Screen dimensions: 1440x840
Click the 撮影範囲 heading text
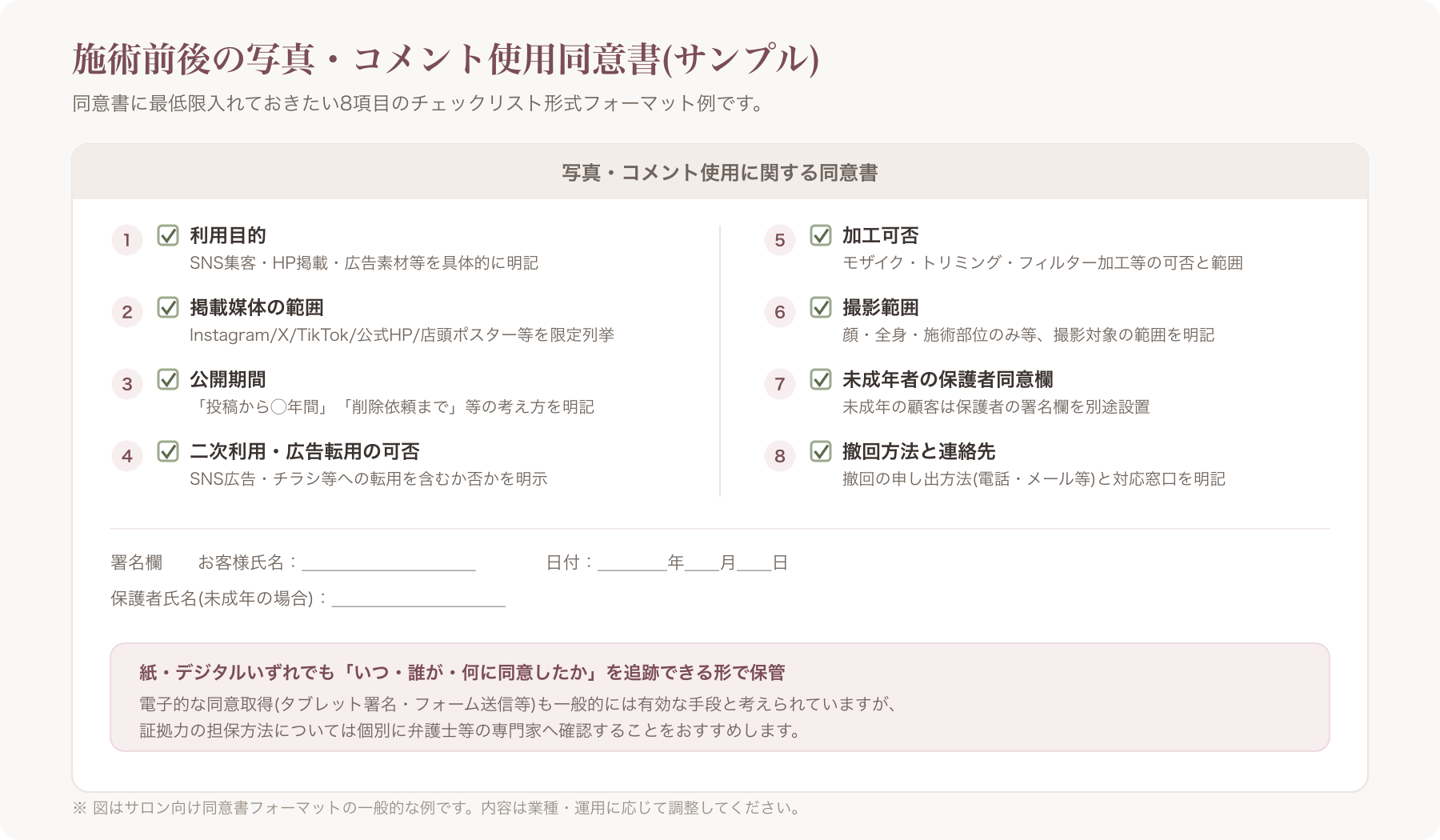[881, 307]
